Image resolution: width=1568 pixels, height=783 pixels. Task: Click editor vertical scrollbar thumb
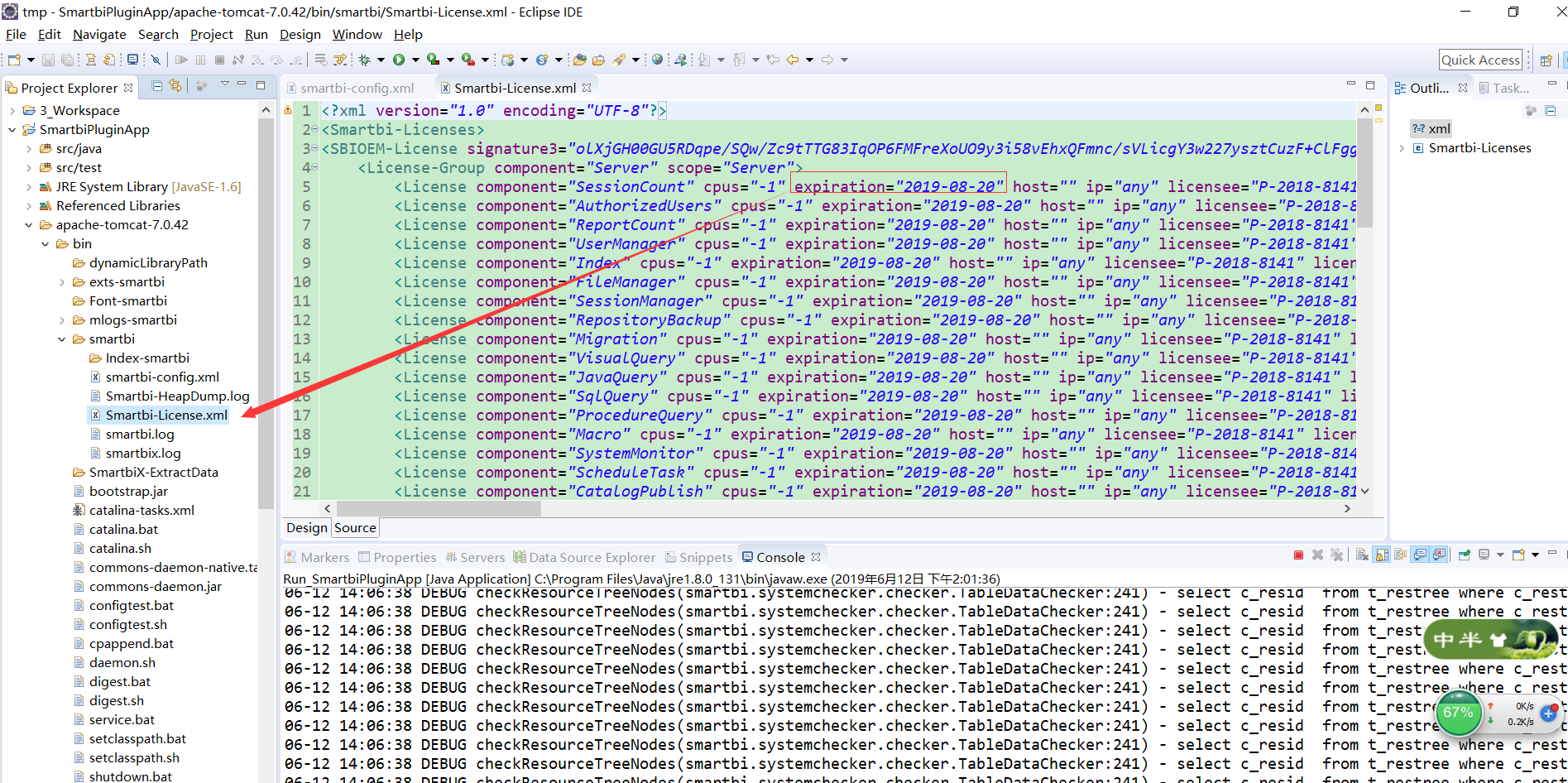(1364, 172)
